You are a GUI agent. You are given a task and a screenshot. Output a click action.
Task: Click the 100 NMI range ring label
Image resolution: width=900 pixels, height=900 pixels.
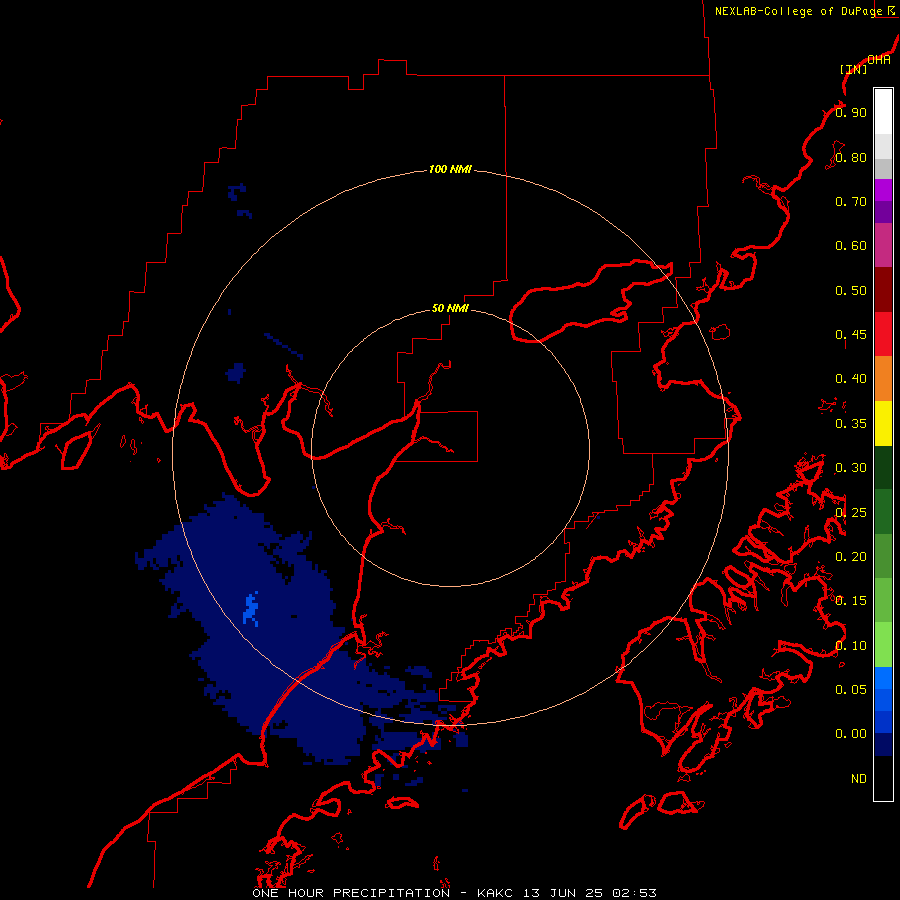click(x=450, y=169)
